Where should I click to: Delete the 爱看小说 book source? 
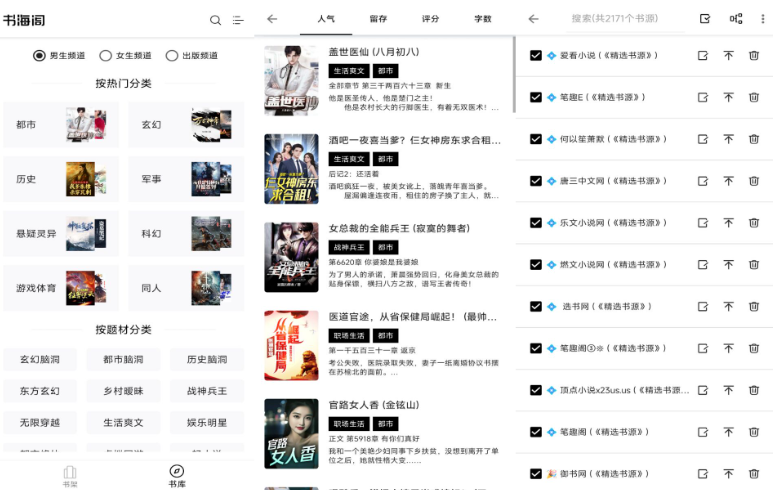[754, 56]
